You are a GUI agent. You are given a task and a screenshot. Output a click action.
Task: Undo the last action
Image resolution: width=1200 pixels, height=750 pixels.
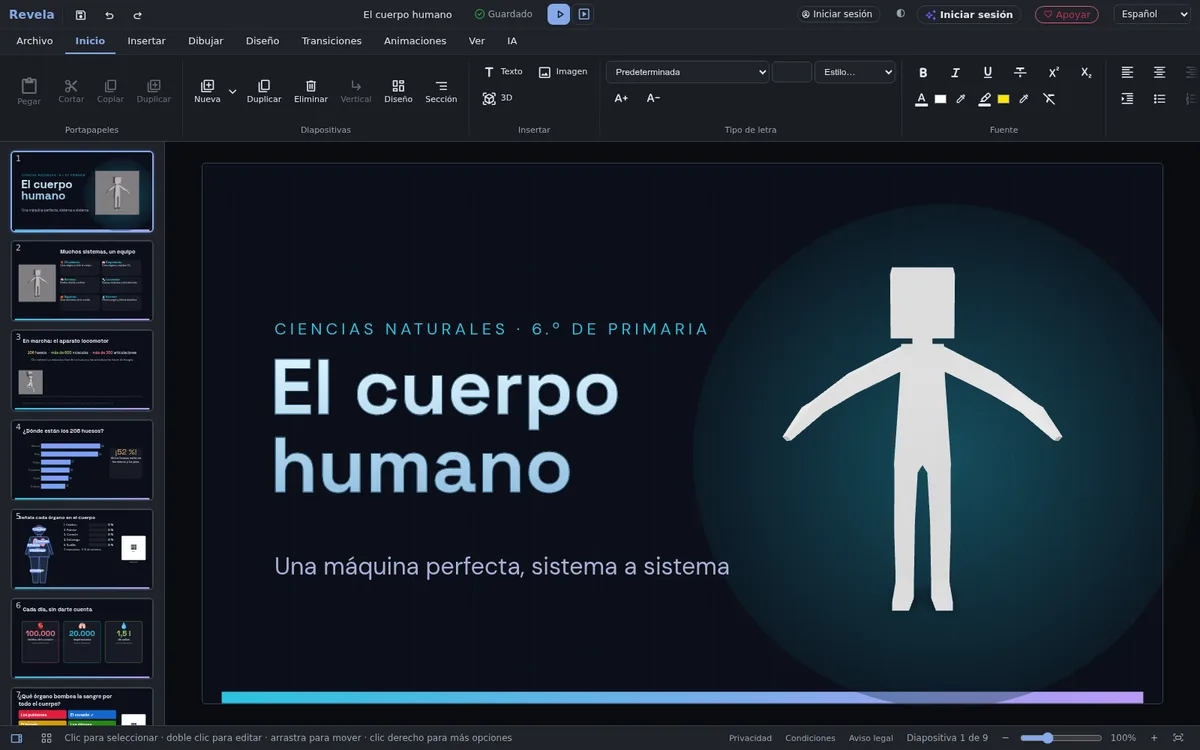pyautogui.click(x=109, y=15)
